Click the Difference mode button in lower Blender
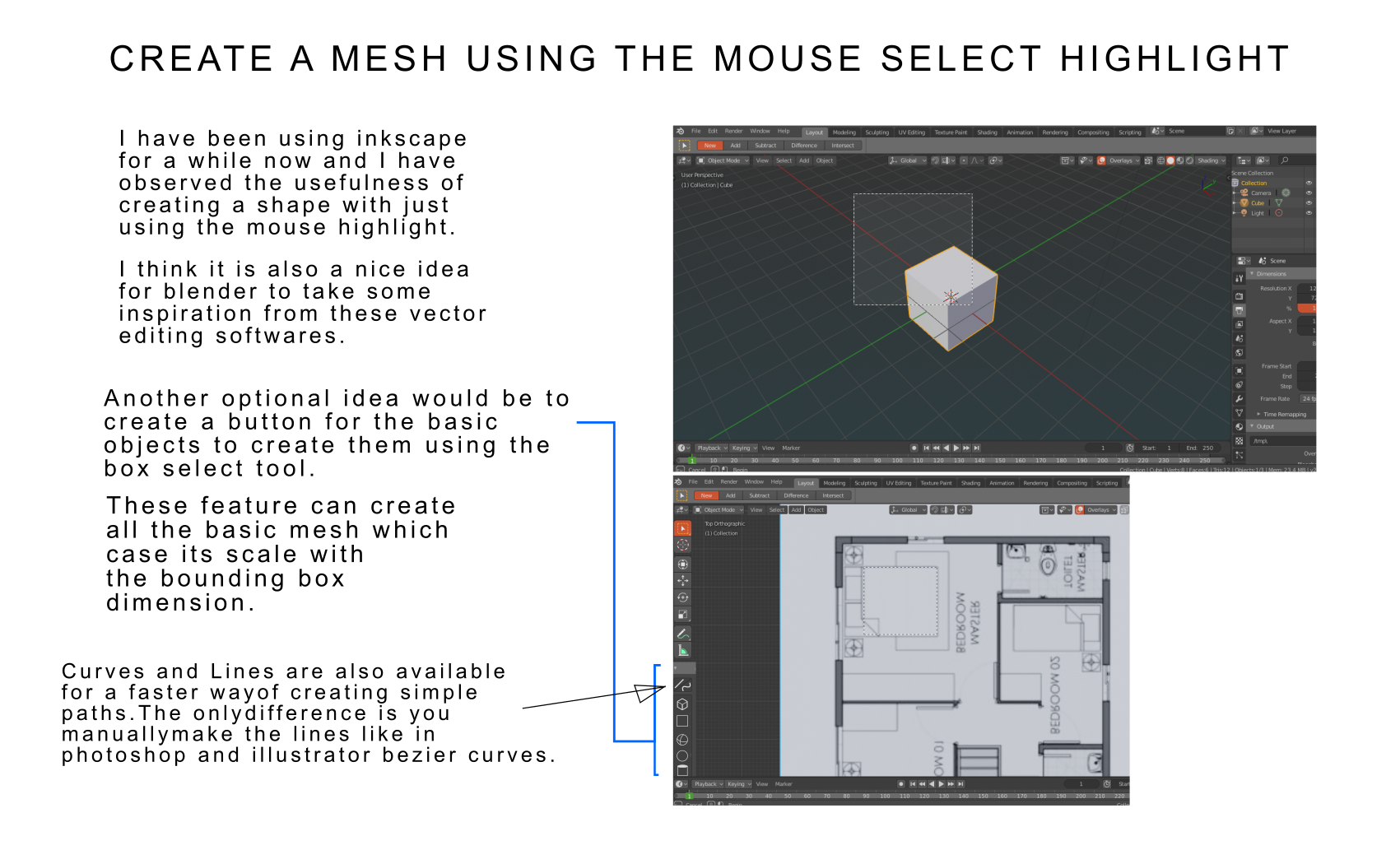1400x850 pixels. click(796, 495)
